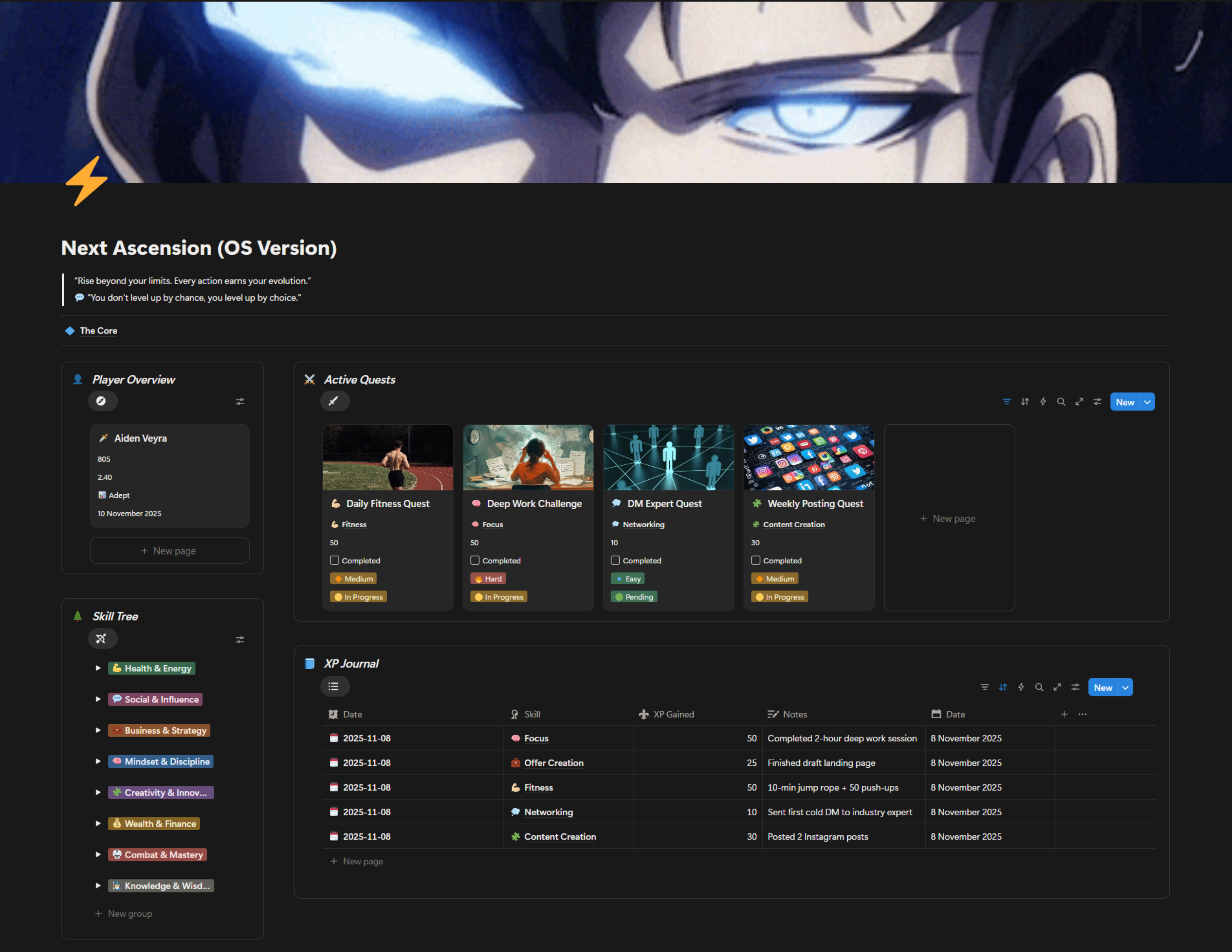
Task: Open view settings icon in Player Overview
Action: 240,401
